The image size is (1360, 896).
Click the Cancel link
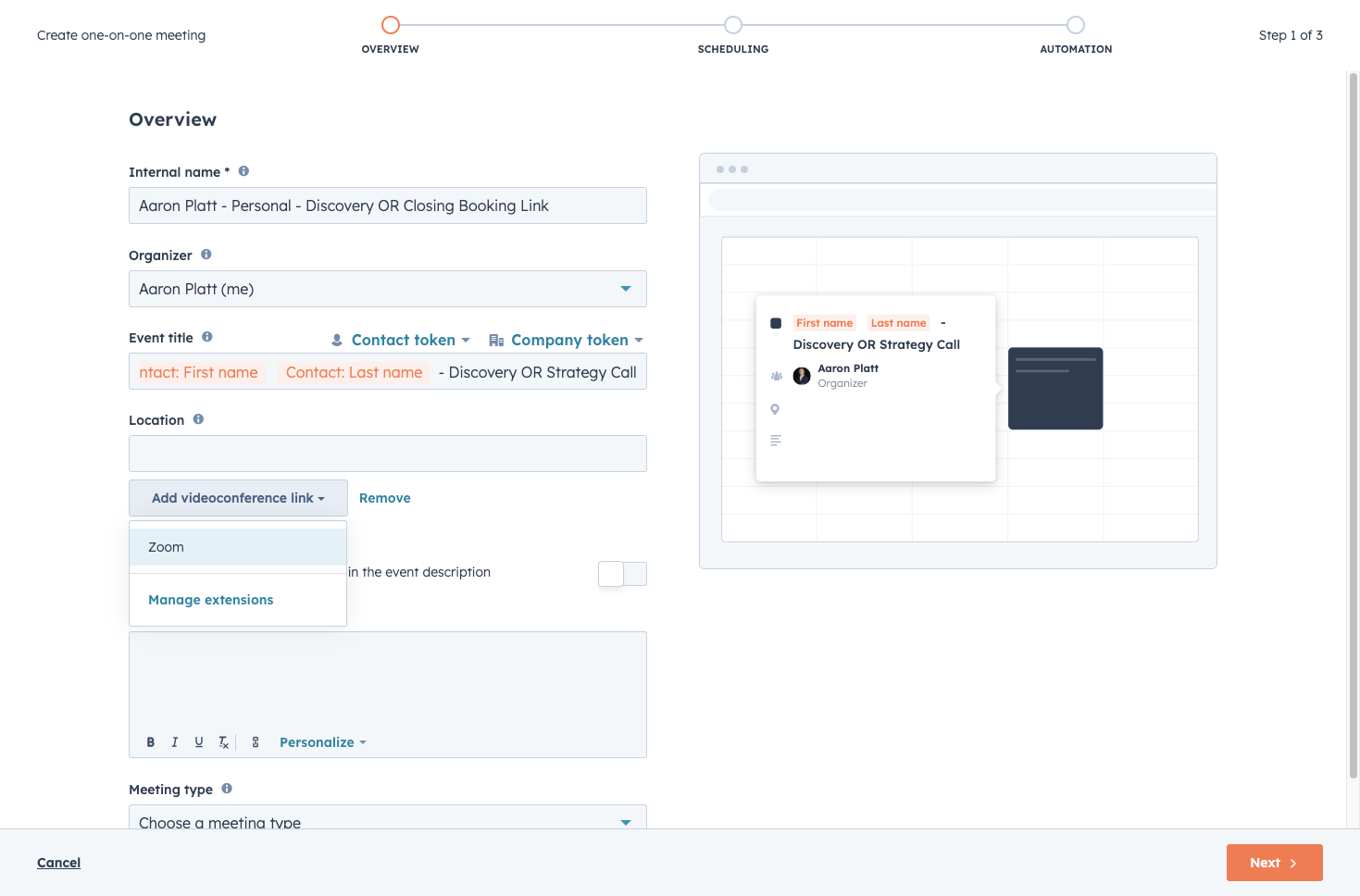59,863
